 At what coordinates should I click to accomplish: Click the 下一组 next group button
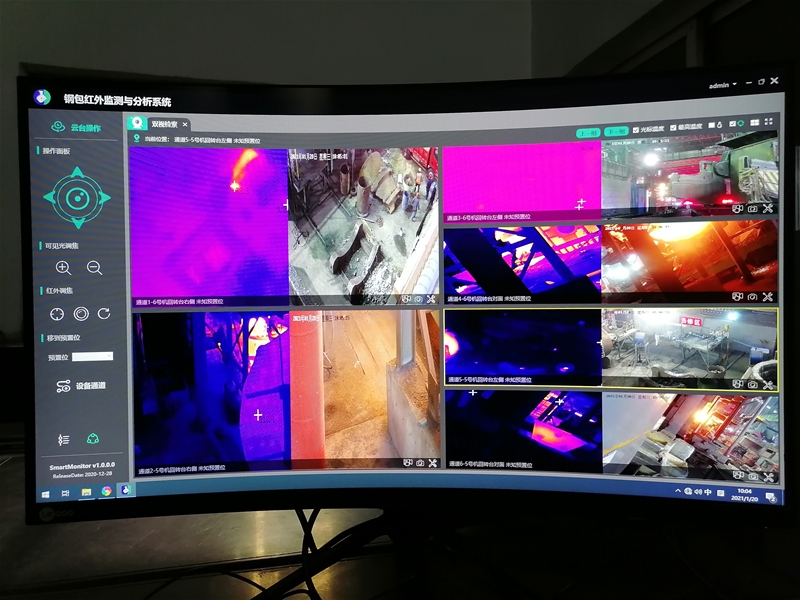[x=616, y=131]
